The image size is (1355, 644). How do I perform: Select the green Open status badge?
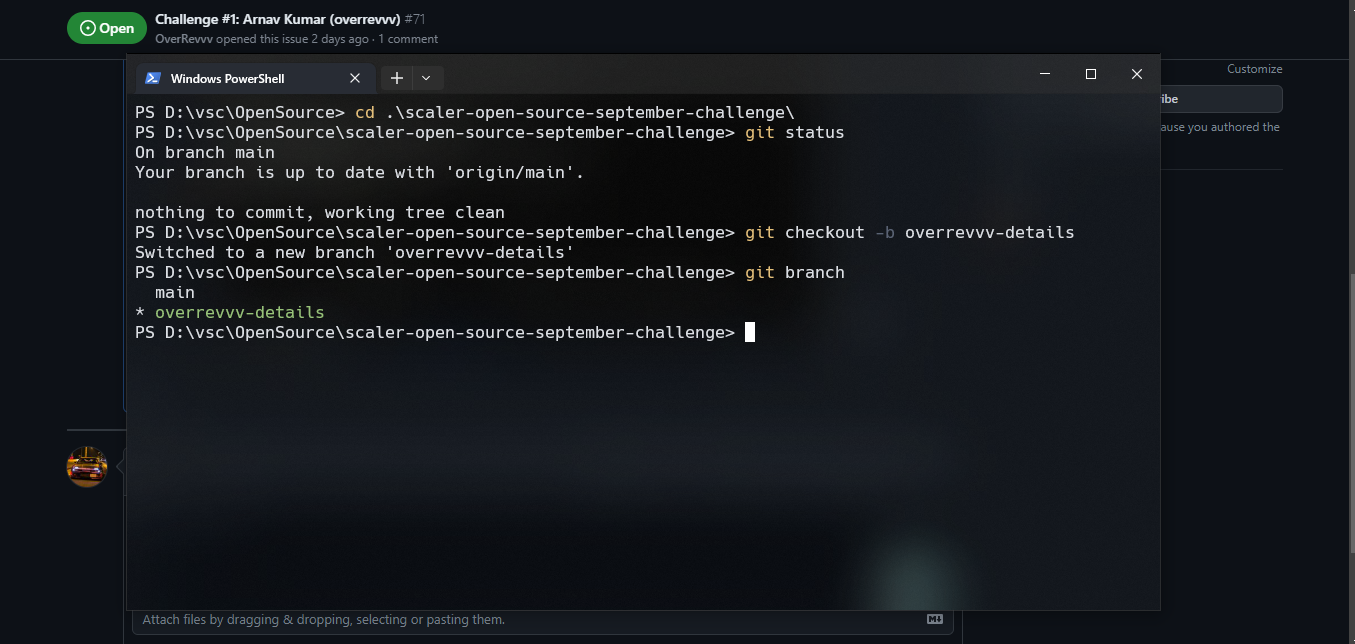[107, 28]
